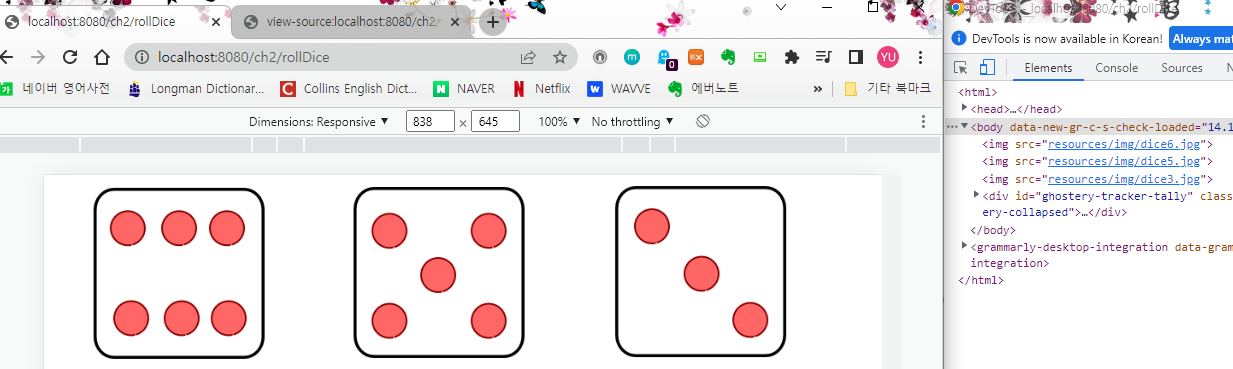
Task: Open the YU profile avatar
Action: pyautogui.click(x=888, y=57)
